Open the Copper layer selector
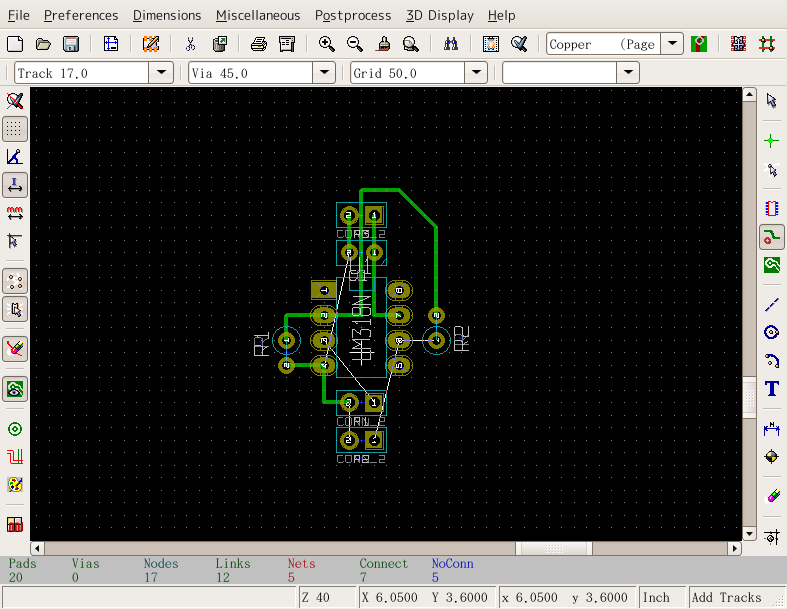This screenshot has width=787, height=609. tap(673, 44)
